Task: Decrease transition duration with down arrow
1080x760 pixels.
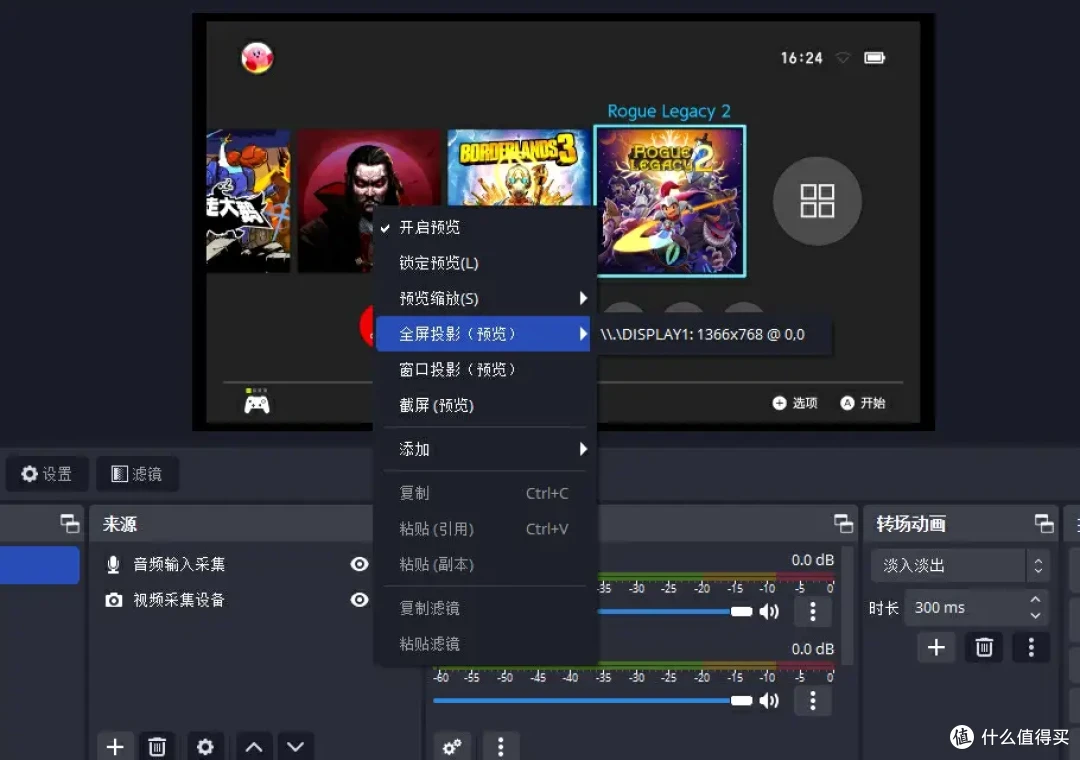Action: tap(1035, 616)
